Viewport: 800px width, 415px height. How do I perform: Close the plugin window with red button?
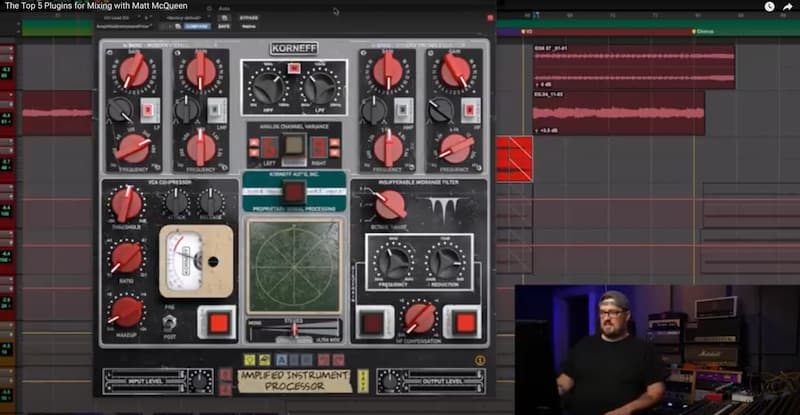click(490, 18)
